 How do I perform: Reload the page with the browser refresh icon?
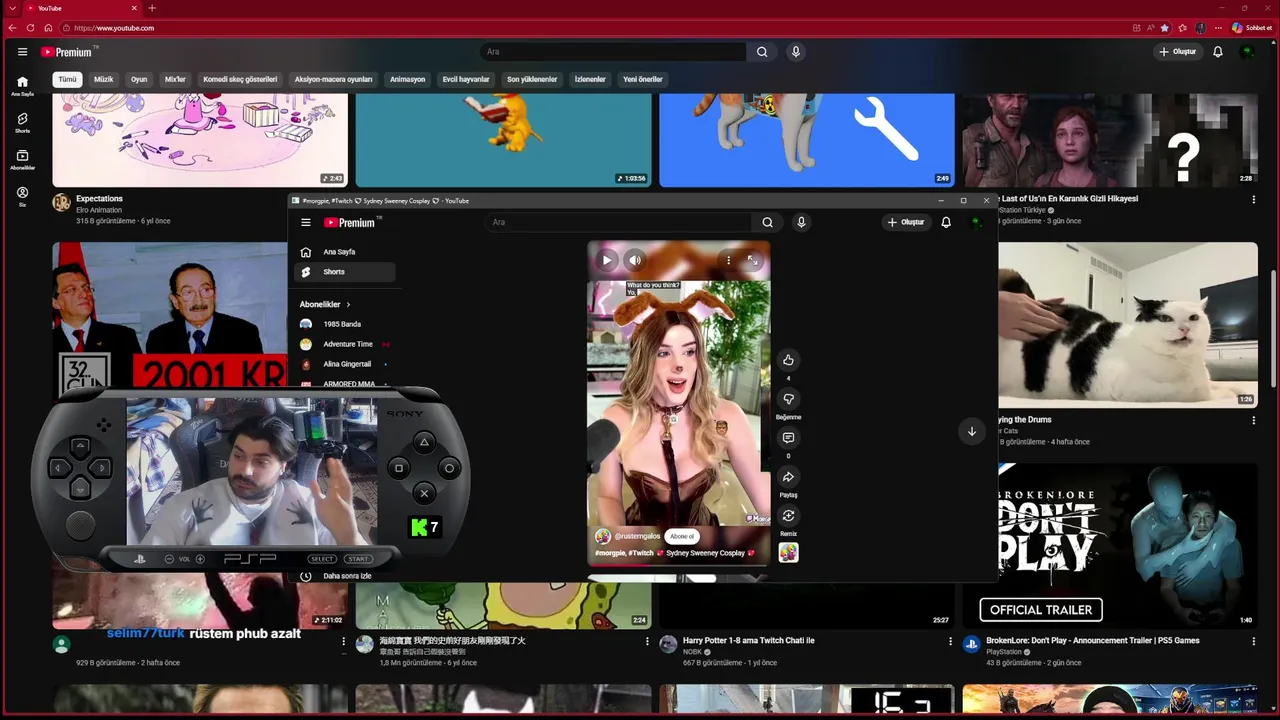30,28
